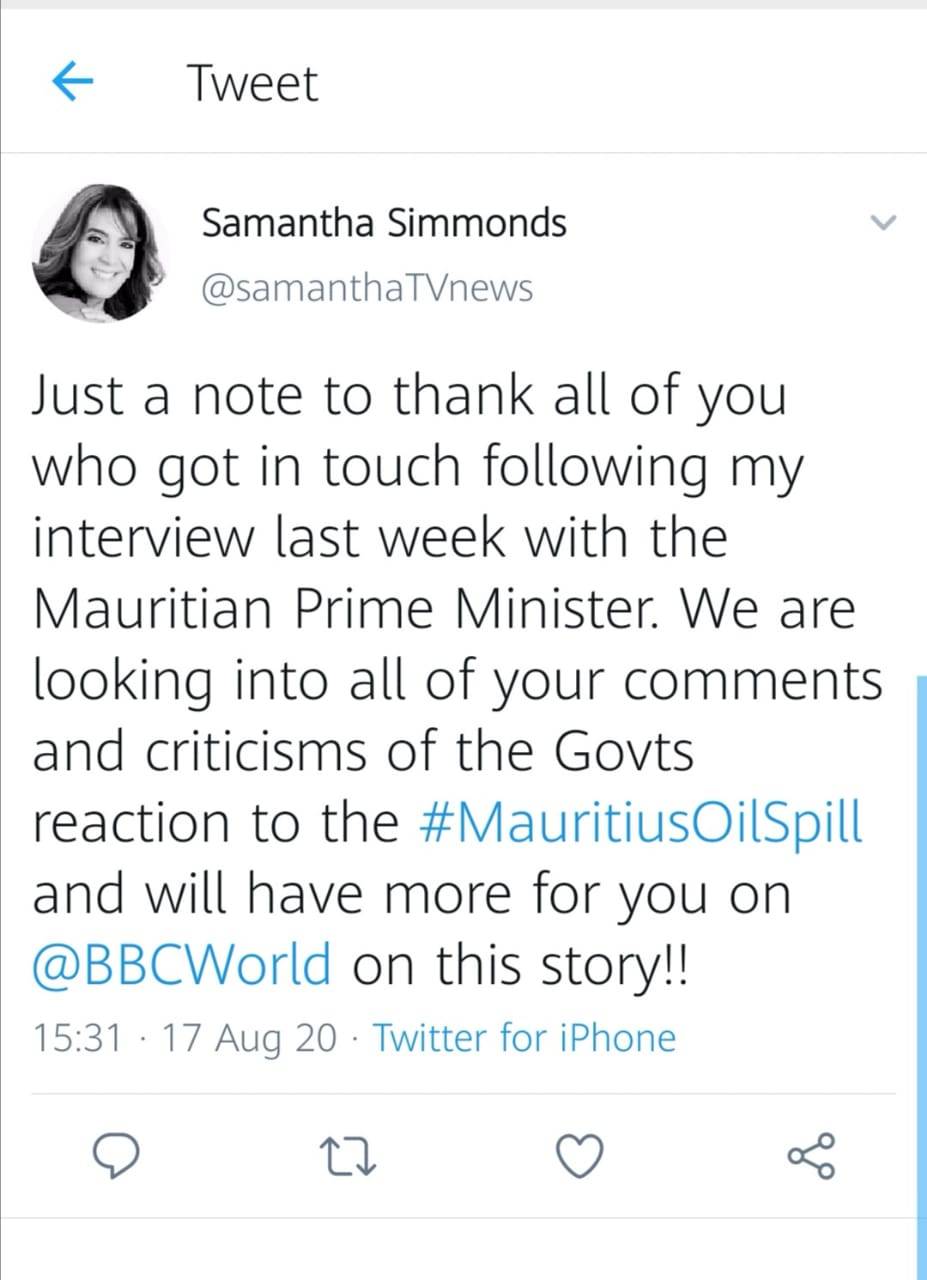Open the @samanthaTVnews handle
Image resolution: width=927 pixels, height=1280 pixels.
point(367,289)
